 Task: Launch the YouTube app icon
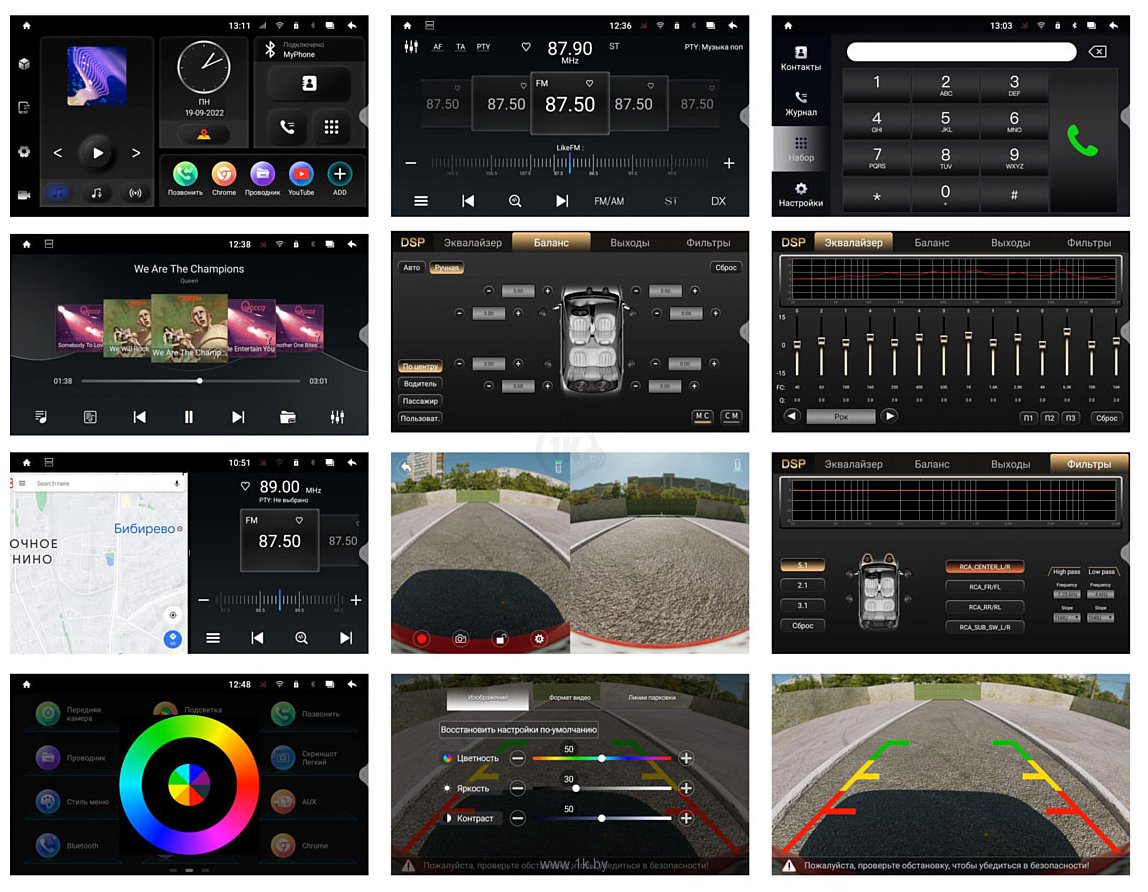point(300,174)
